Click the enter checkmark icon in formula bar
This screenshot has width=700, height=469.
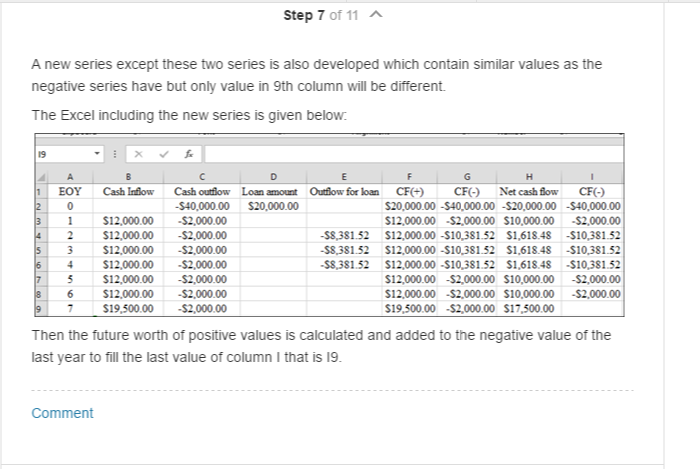click(164, 154)
